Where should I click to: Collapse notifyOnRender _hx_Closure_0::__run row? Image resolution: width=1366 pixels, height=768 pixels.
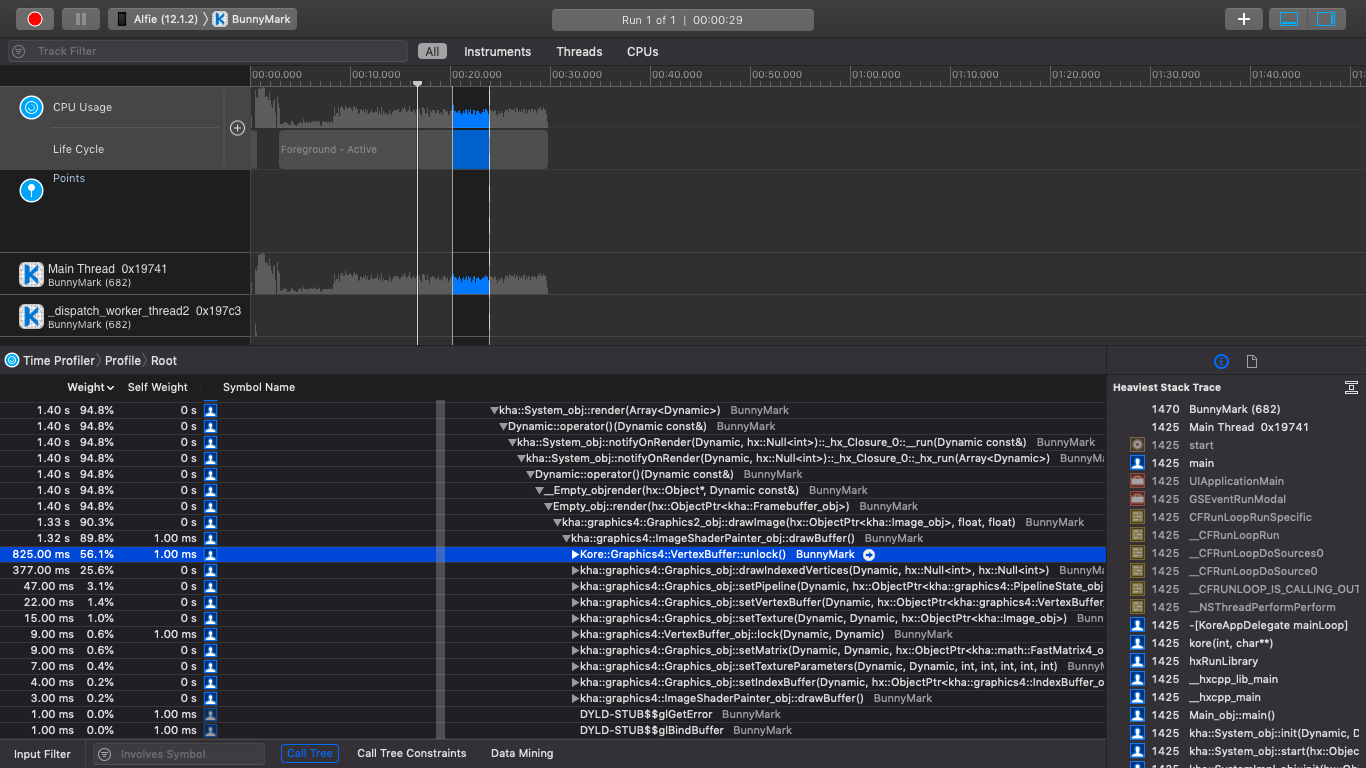(512, 443)
